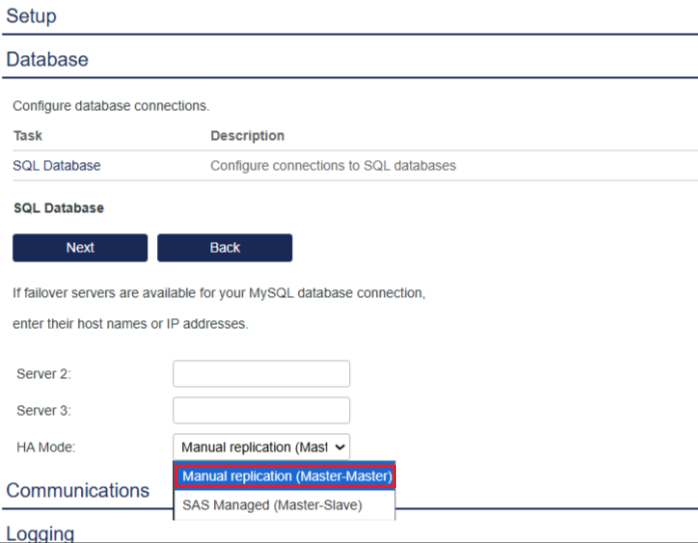This screenshot has height=543, width=698.
Task: Choose SAS Managed (Master-Slave) option
Action: tap(272, 505)
